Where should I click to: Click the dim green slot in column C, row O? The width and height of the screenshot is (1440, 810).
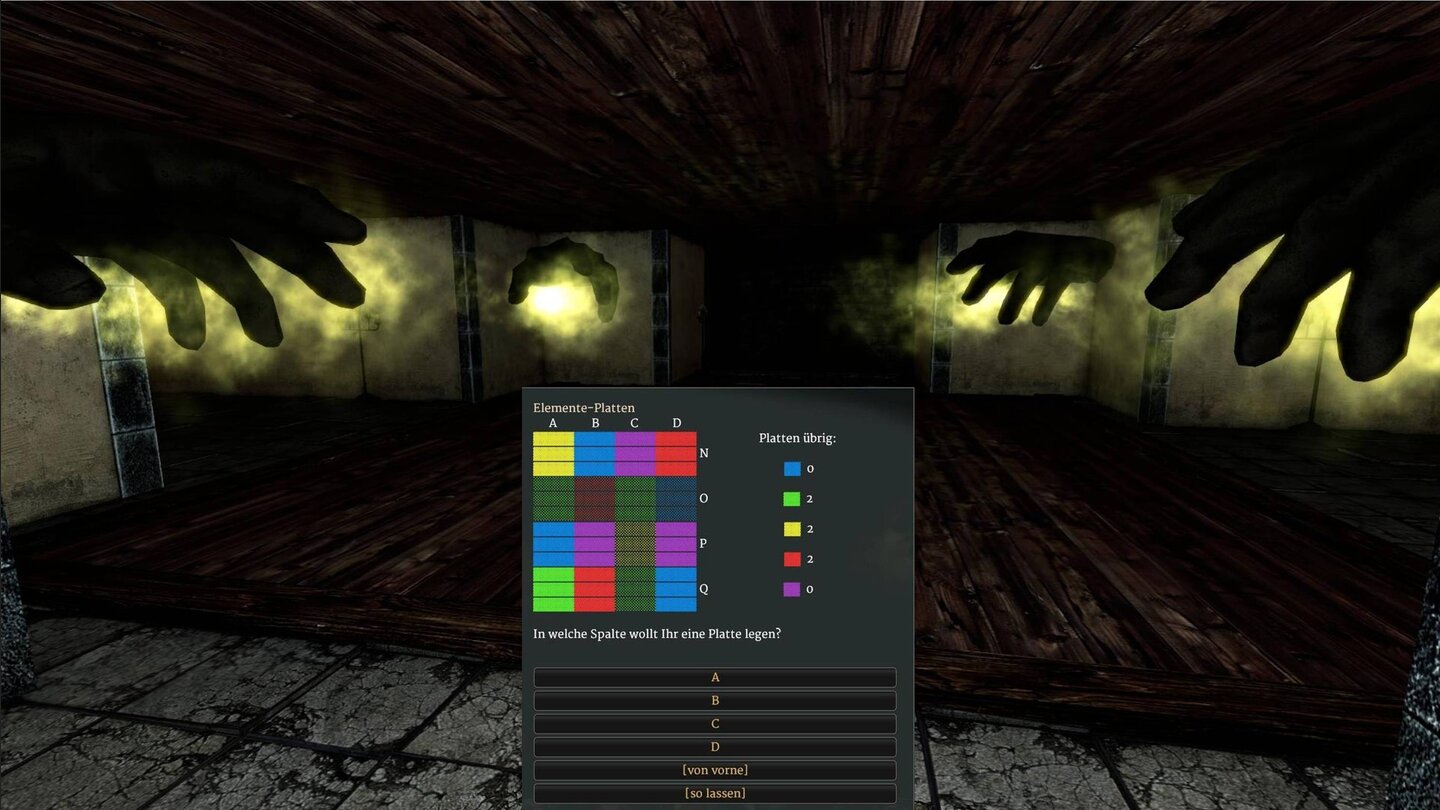pos(635,499)
